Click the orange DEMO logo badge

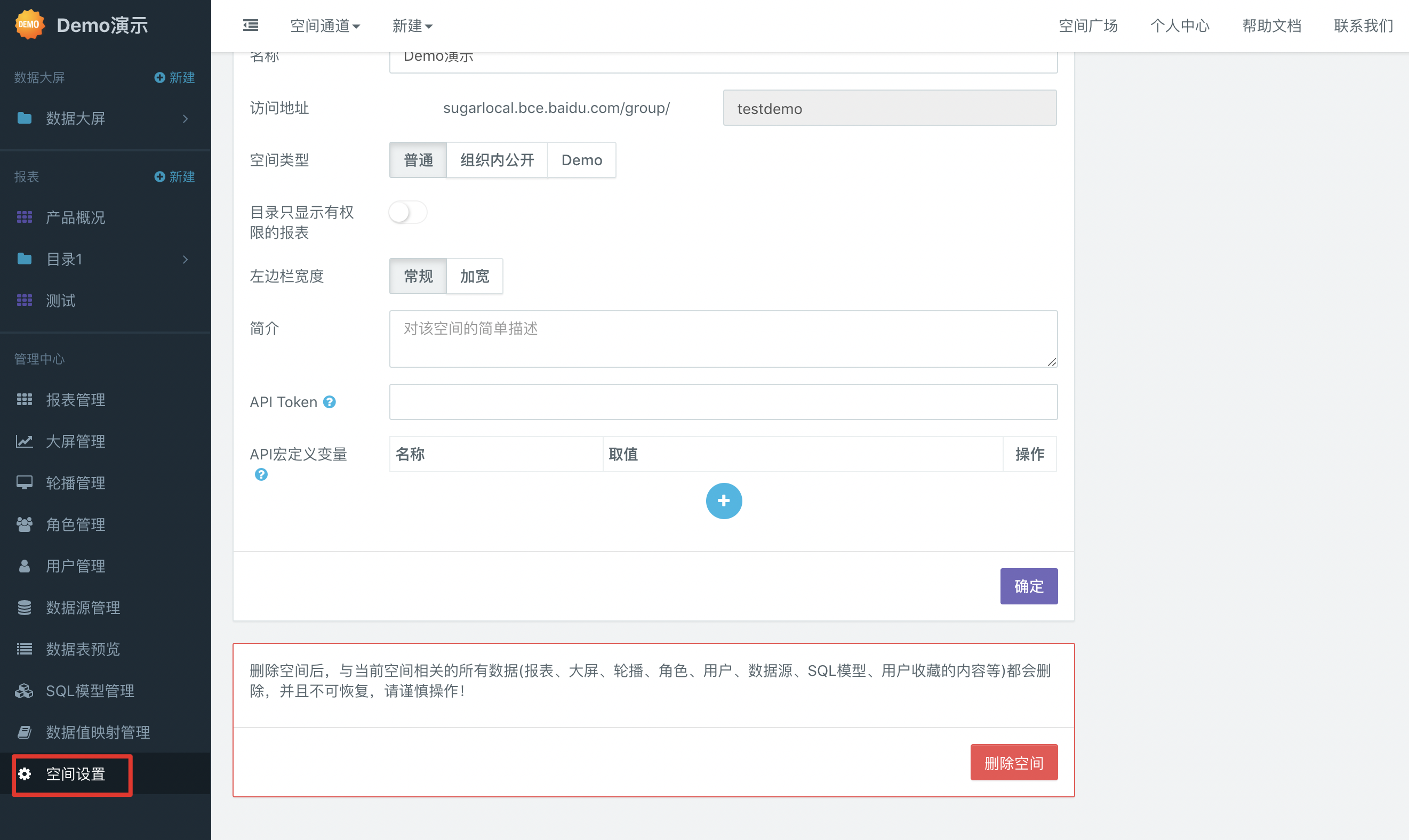[29, 25]
